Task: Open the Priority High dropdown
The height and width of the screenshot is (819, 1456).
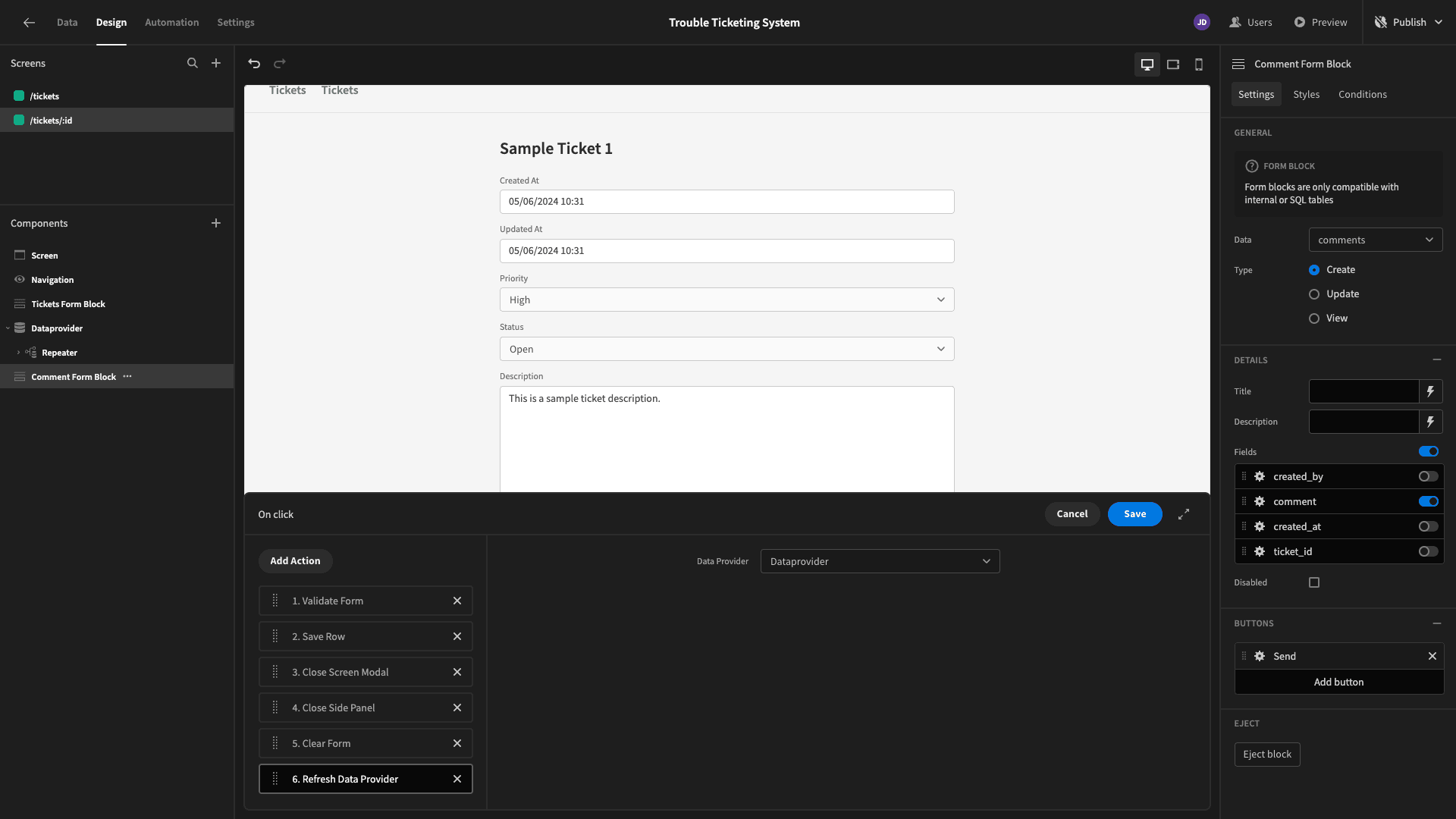Action: pos(726,300)
